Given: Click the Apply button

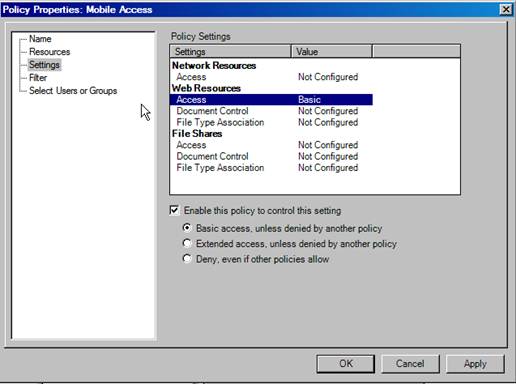Looking at the screenshot, I should coord(475,364).
